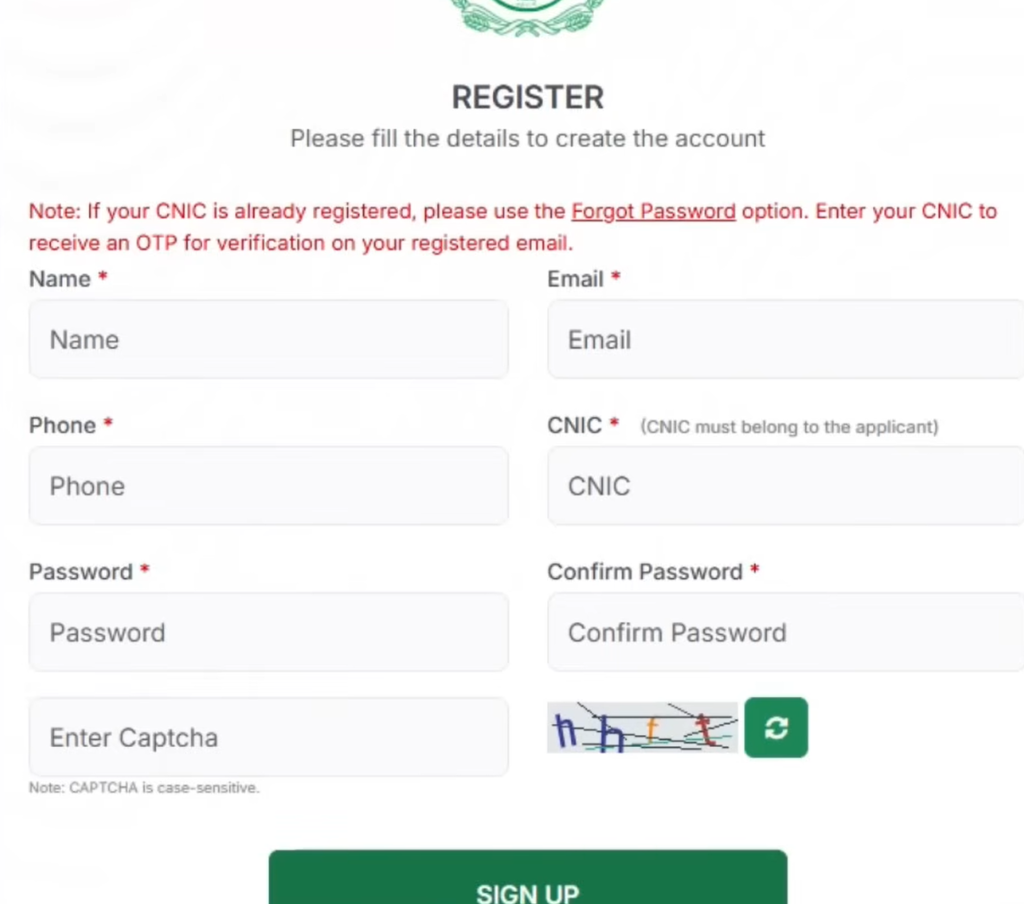The width and height of the screenshot is (1024, 904).
Task: Click into the Email text box
Action: click(x=785, y=340)
